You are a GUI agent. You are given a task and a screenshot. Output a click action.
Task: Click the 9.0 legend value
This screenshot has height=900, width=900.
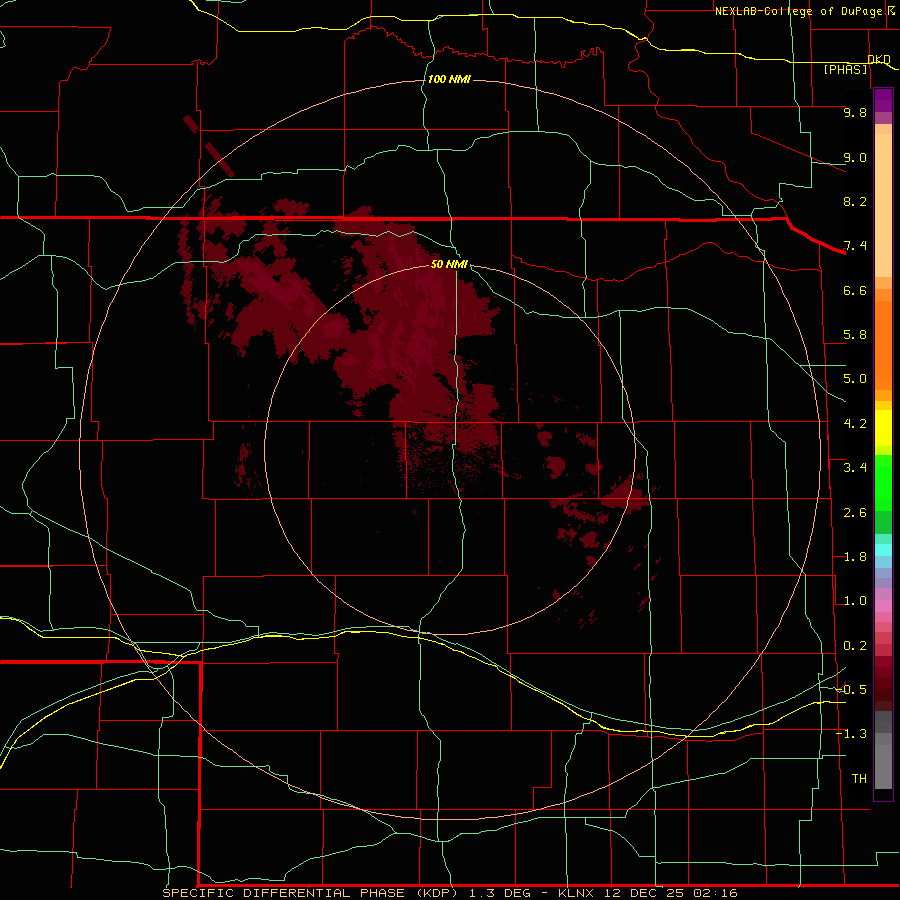pos(855,157)
